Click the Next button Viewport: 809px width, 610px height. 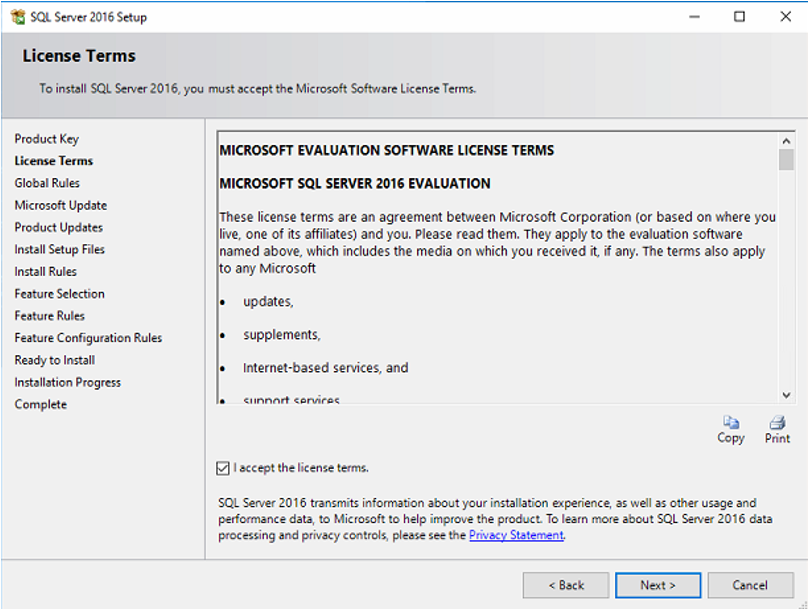[x=658, y=585]
